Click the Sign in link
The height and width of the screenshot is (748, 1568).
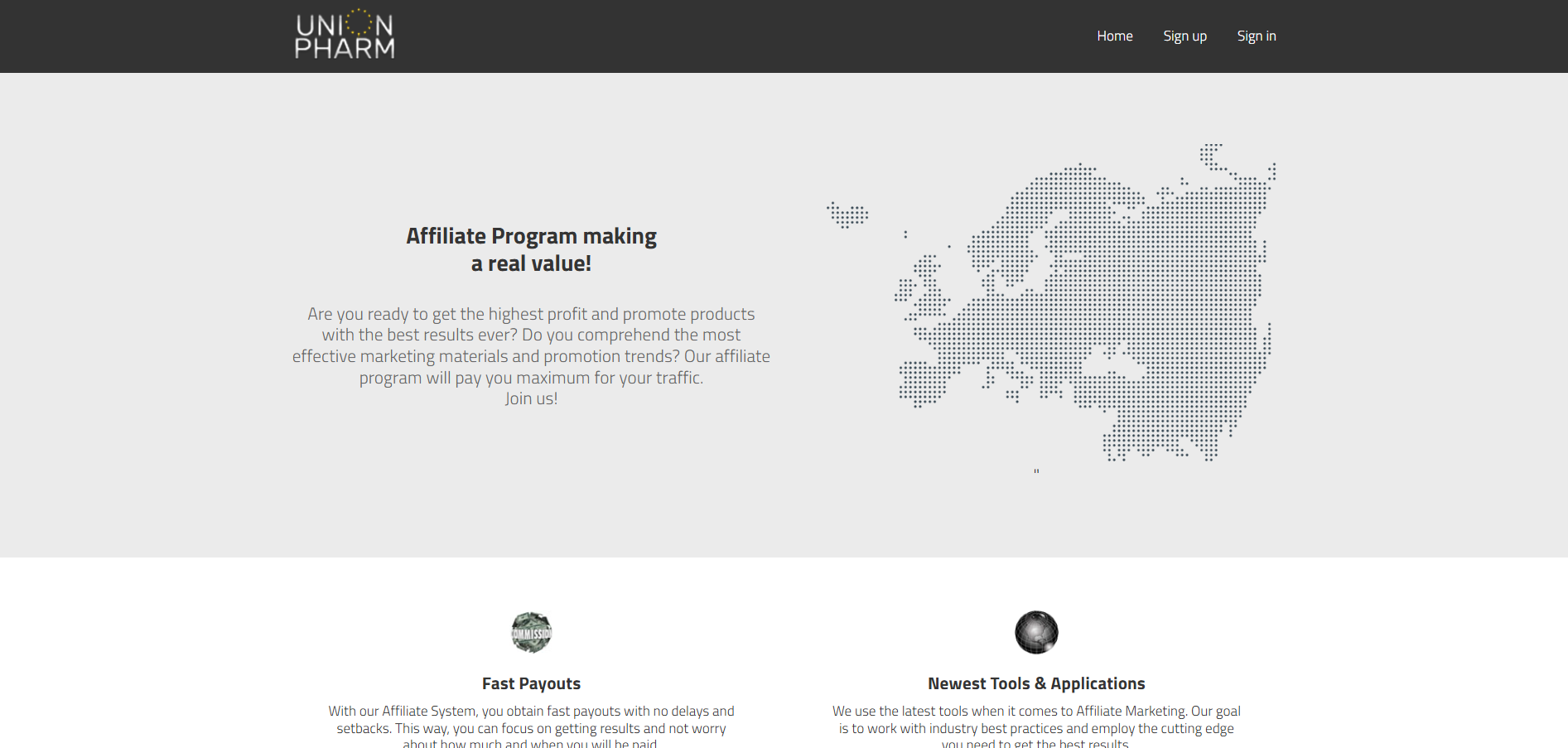(x=1256, y=36)
